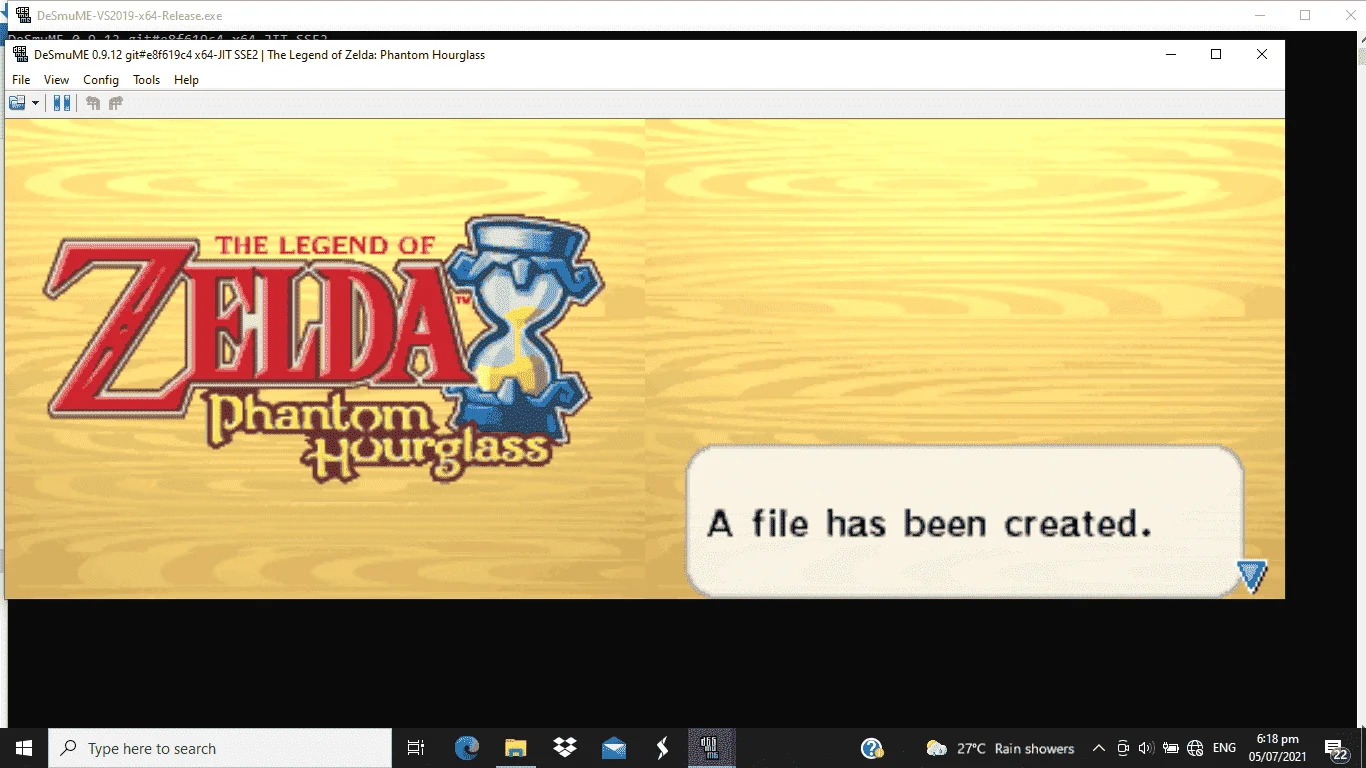
Task: Open the Config menu
Action: click(x=101, y=80)
